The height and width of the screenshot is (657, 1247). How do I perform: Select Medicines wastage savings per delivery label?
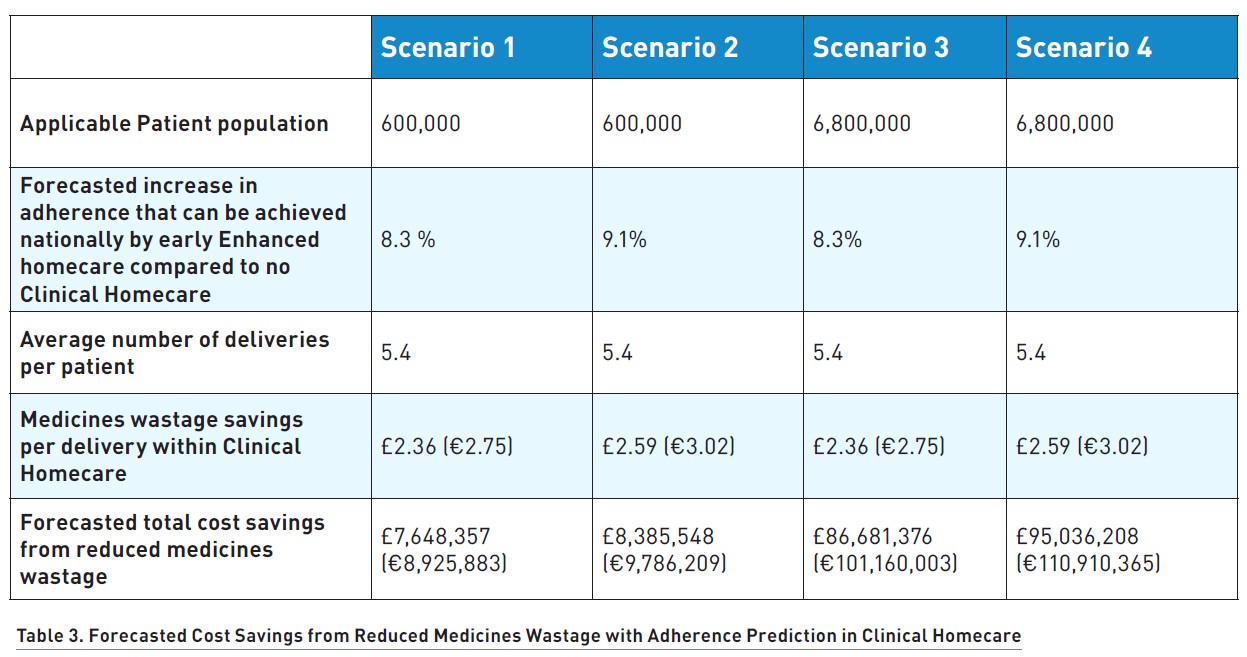click(x=161, y=446)
